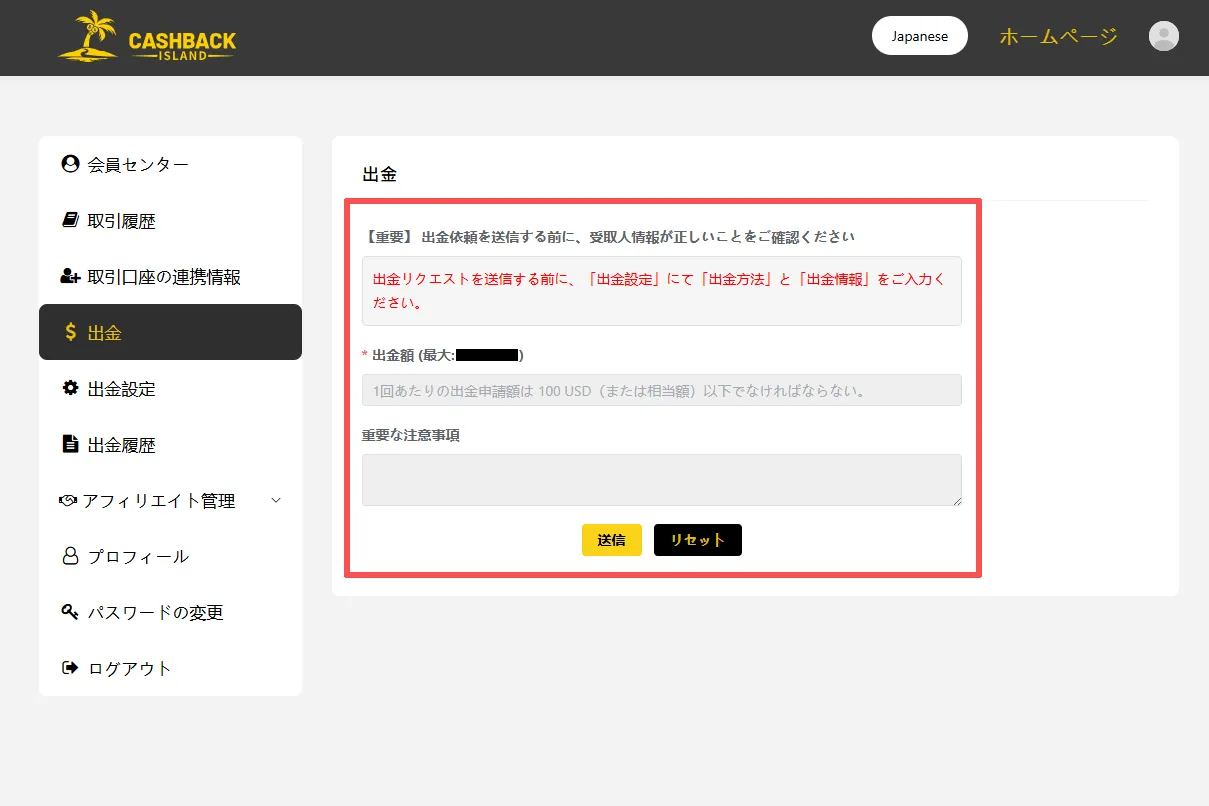Open the Japanese language selector

point(919,36)
